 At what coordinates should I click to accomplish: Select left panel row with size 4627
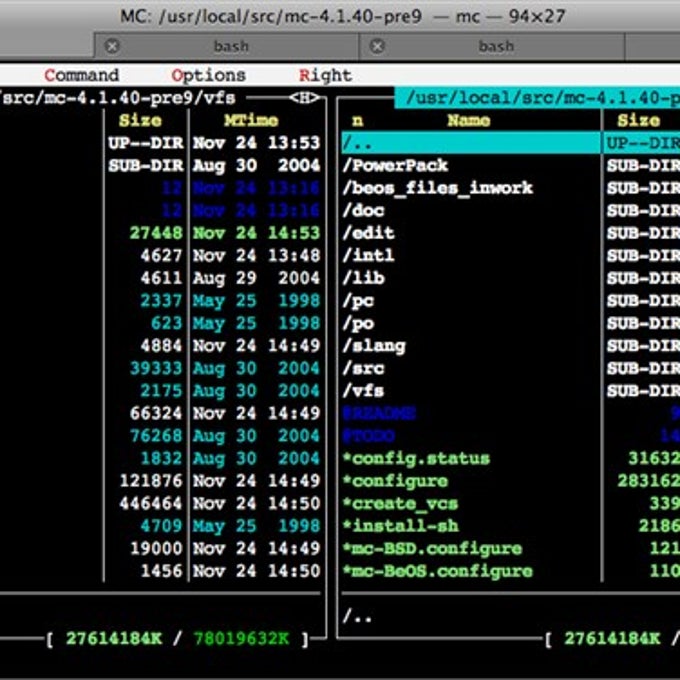160,256
